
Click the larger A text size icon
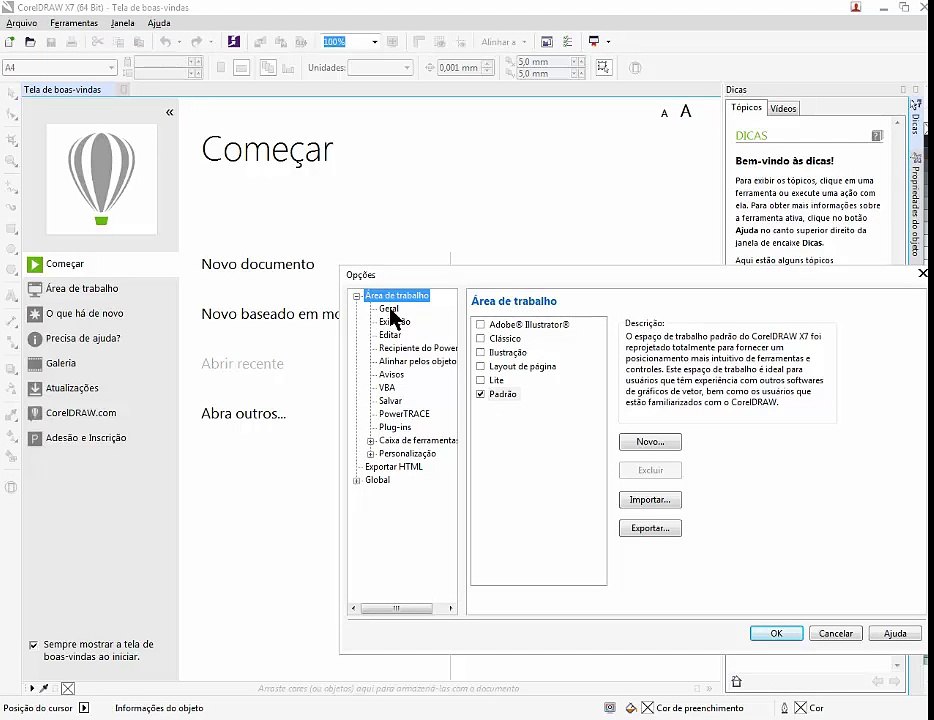click(x=686, y=111)
